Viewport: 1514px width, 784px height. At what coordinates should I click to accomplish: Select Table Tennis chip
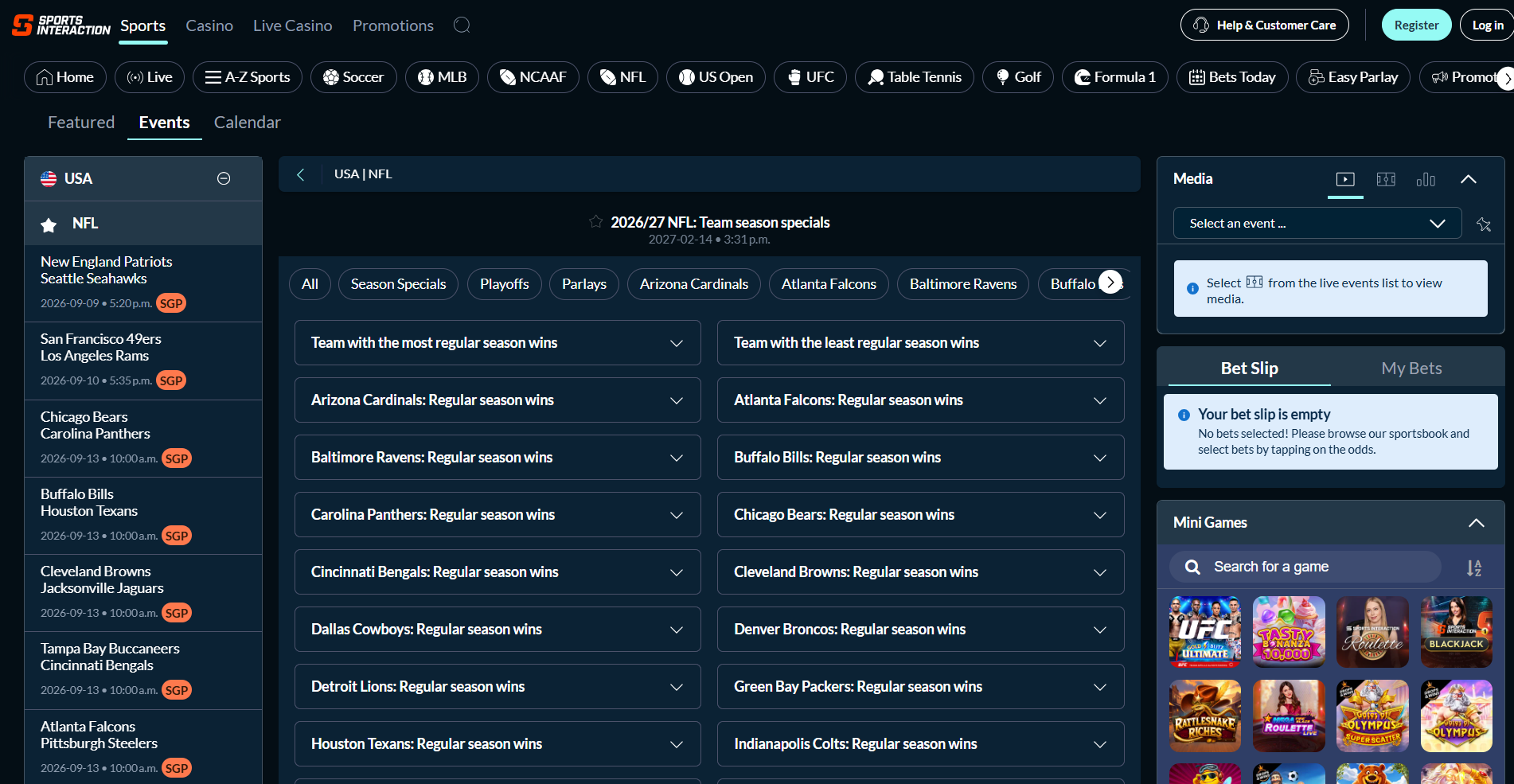(915, 77)
